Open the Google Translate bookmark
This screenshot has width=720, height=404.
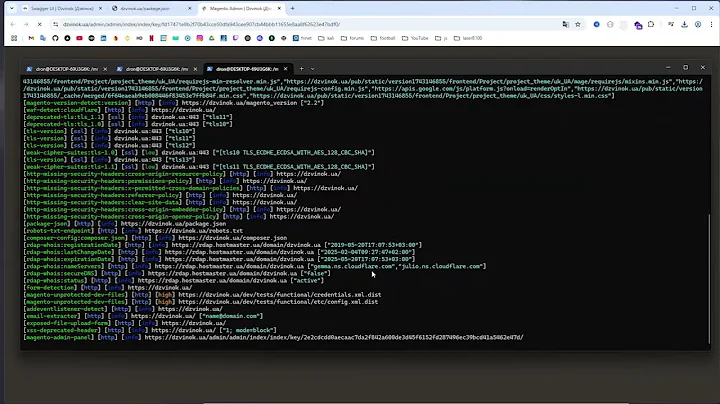pos(43,38)
